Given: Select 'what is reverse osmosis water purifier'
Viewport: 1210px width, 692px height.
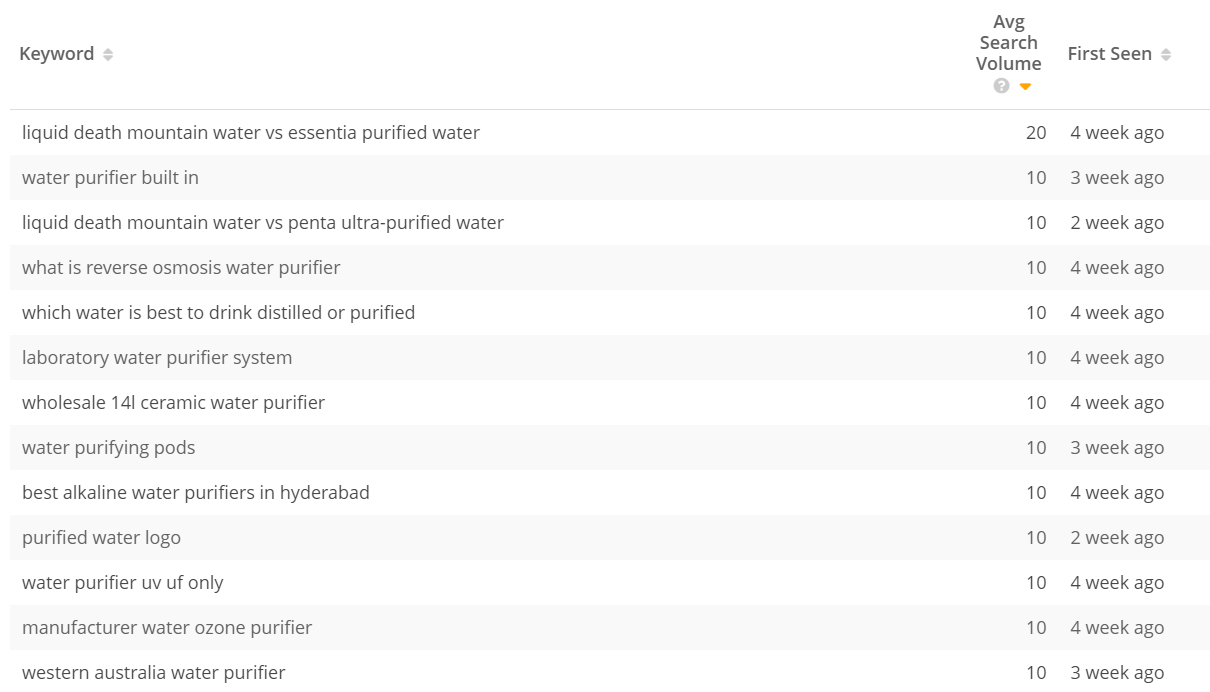Looking at the screenshot, I should coord(181,267).
